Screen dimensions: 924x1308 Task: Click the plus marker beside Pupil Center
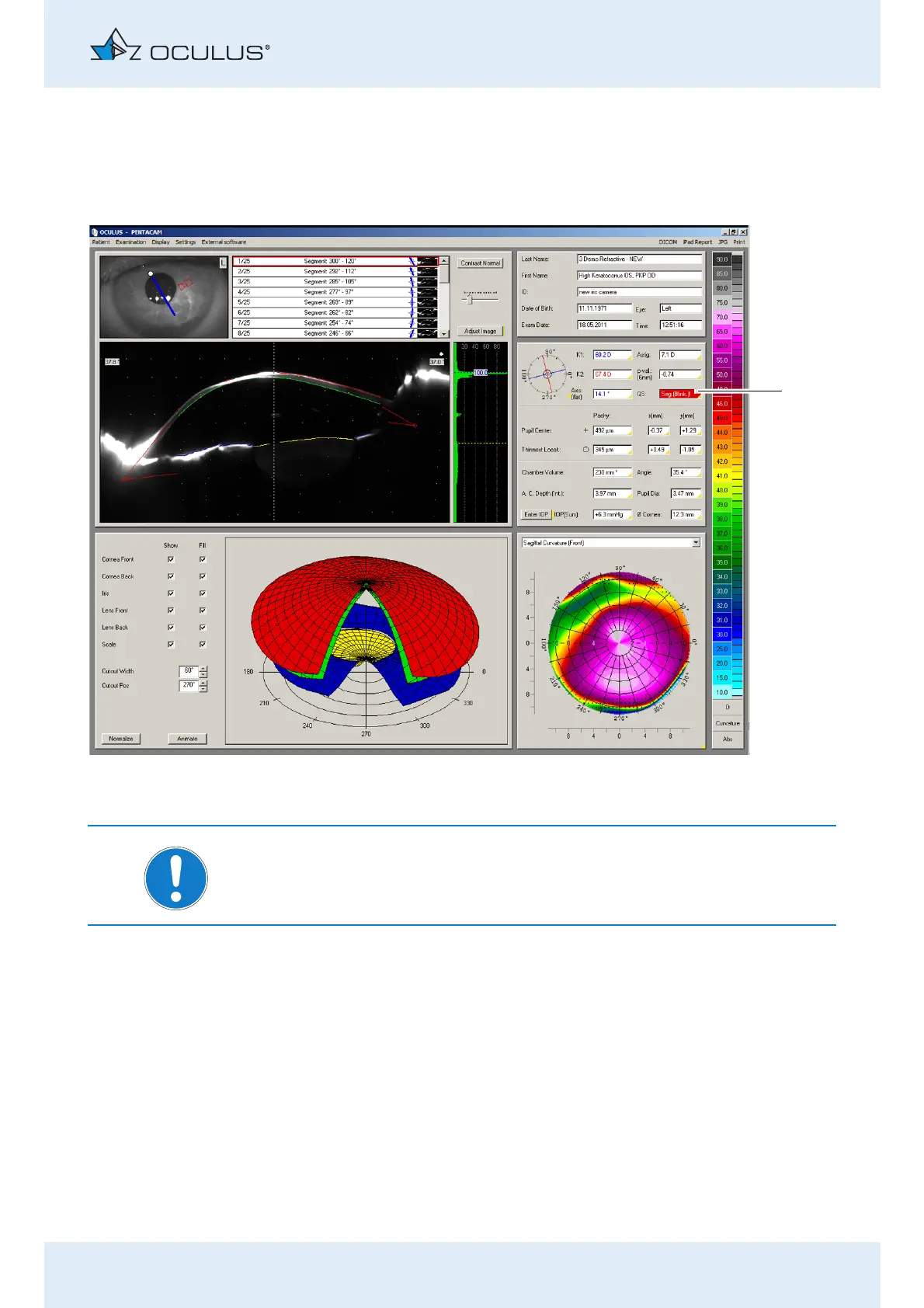[x=585, y=430]
